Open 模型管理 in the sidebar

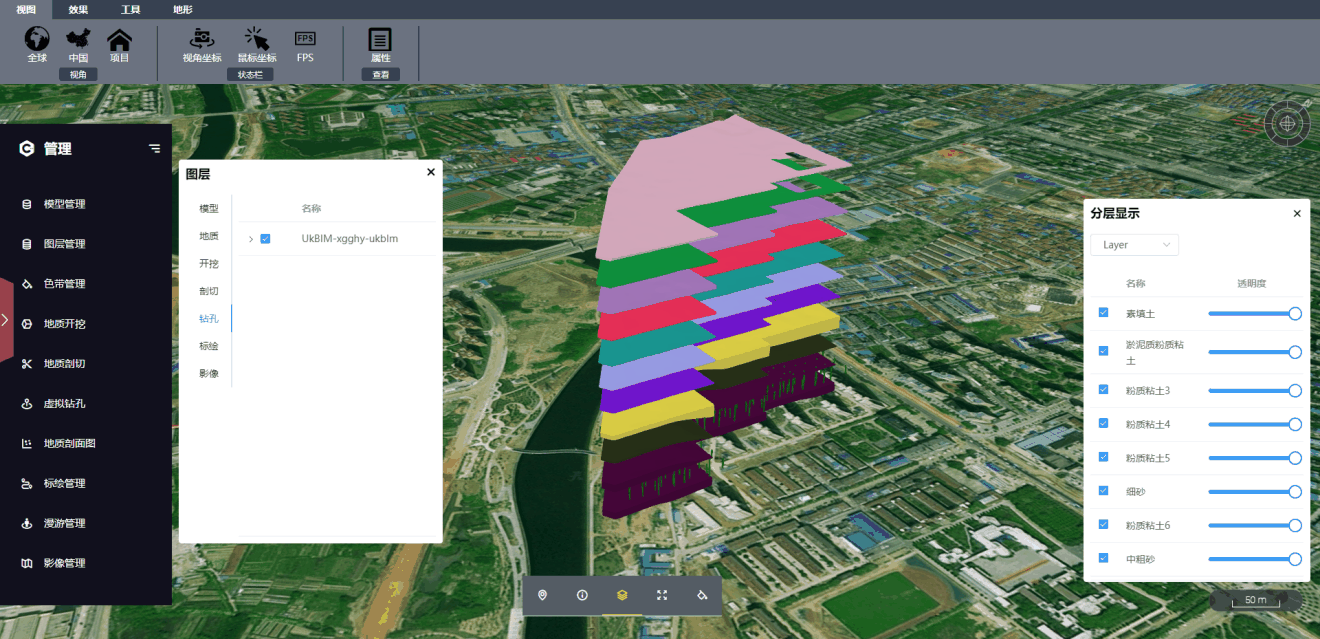point(65,204)
